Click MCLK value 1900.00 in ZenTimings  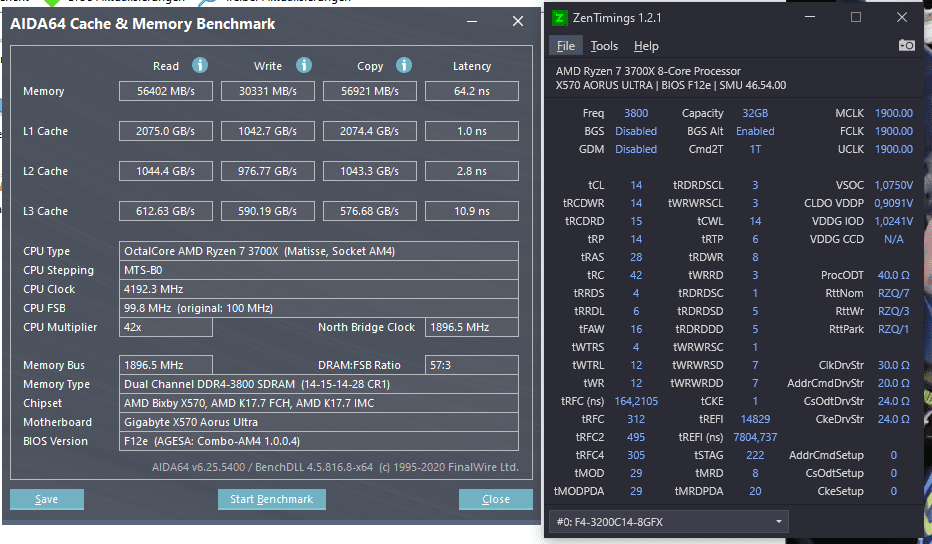893,113
